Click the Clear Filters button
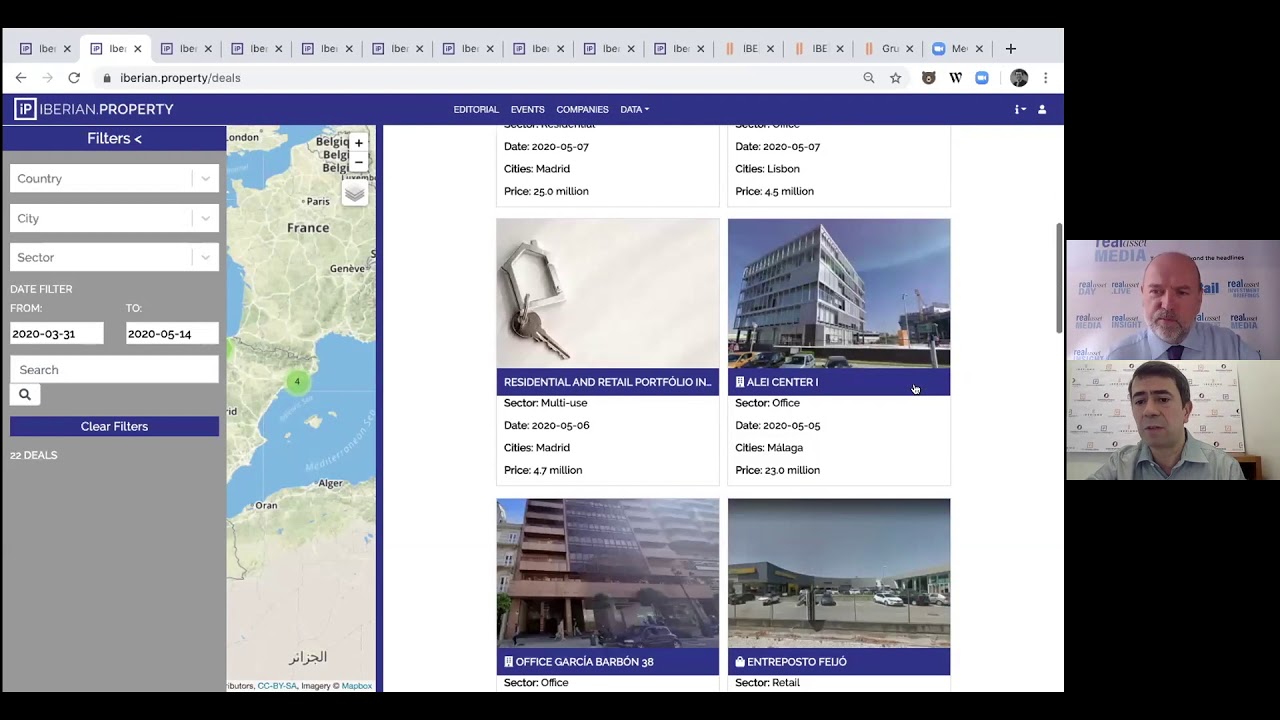This screenshot has height=720, width=1280. coord(114,426)
